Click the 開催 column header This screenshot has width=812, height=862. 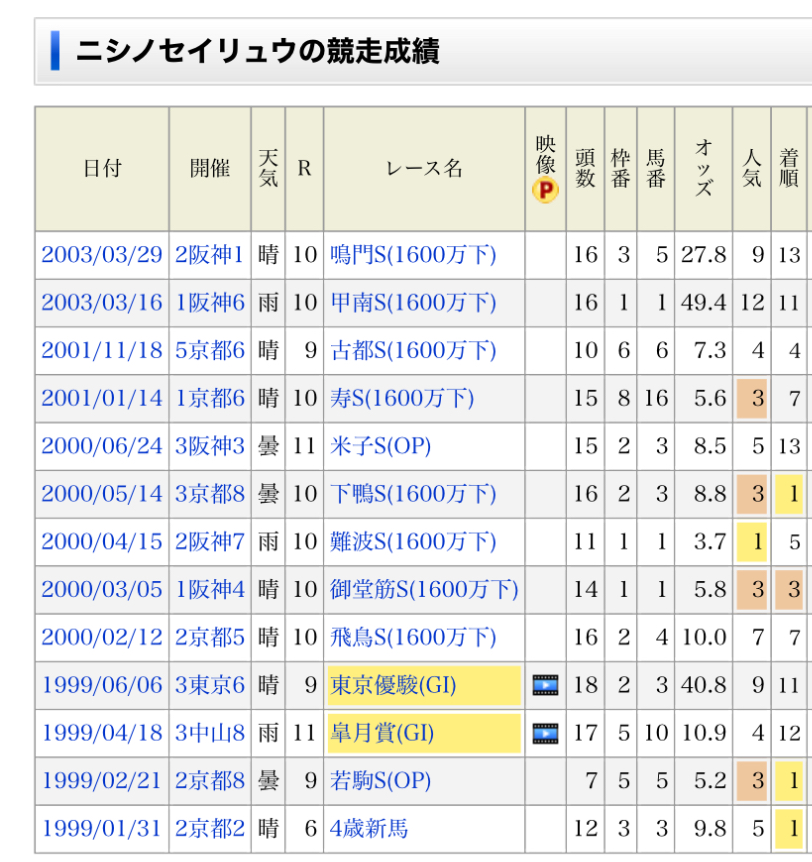210,168
